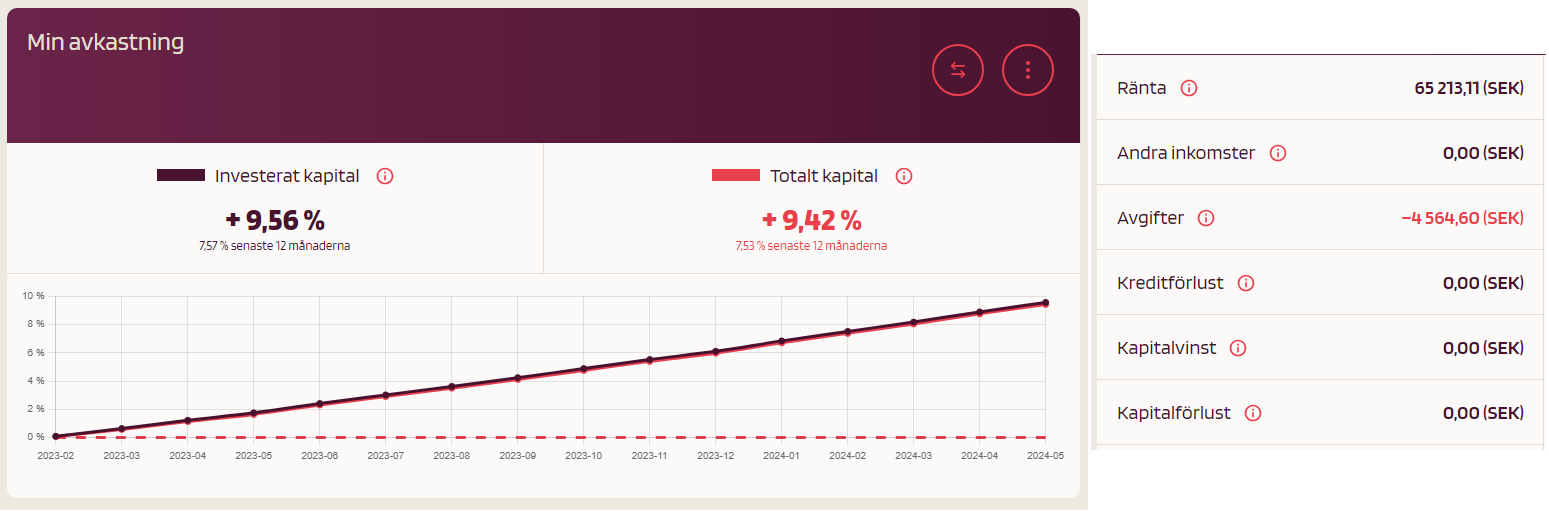Screen dimensions: 1549x511
Task: Toggle the Totalt kapital legend series
Action: [x=823, y=176]
